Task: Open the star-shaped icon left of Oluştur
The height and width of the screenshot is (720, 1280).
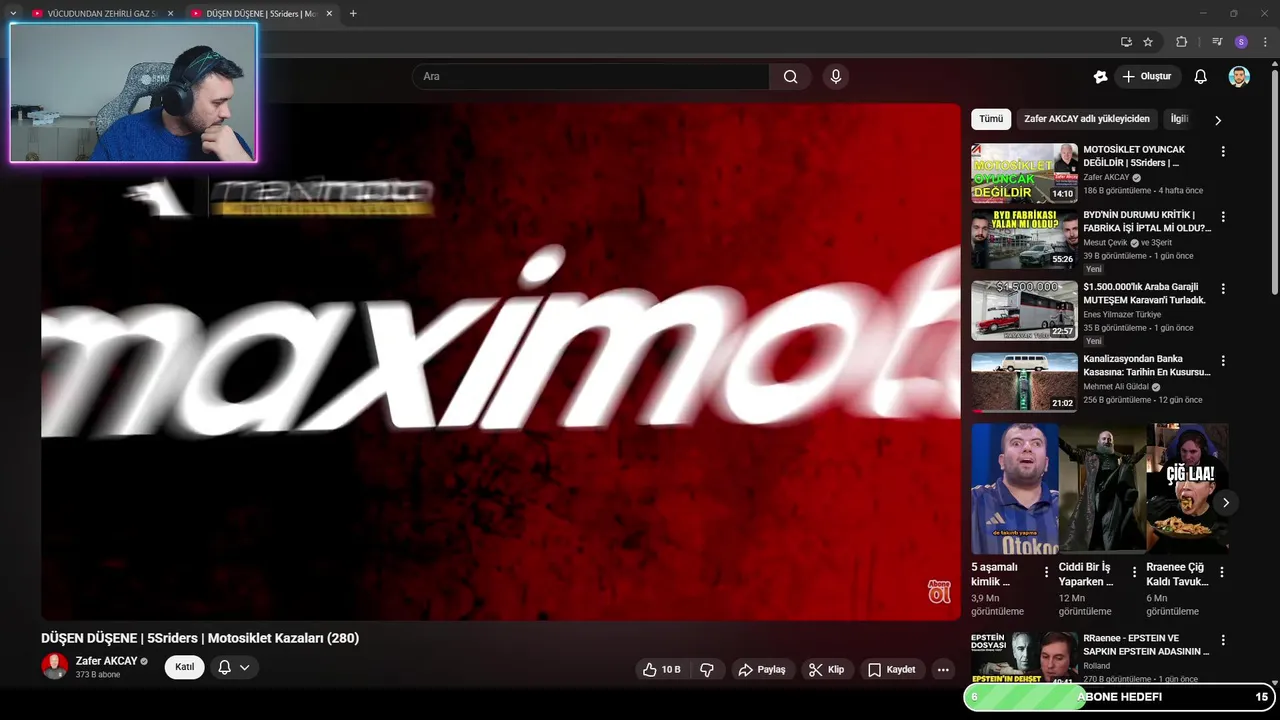Action: tap(1100, 77)
